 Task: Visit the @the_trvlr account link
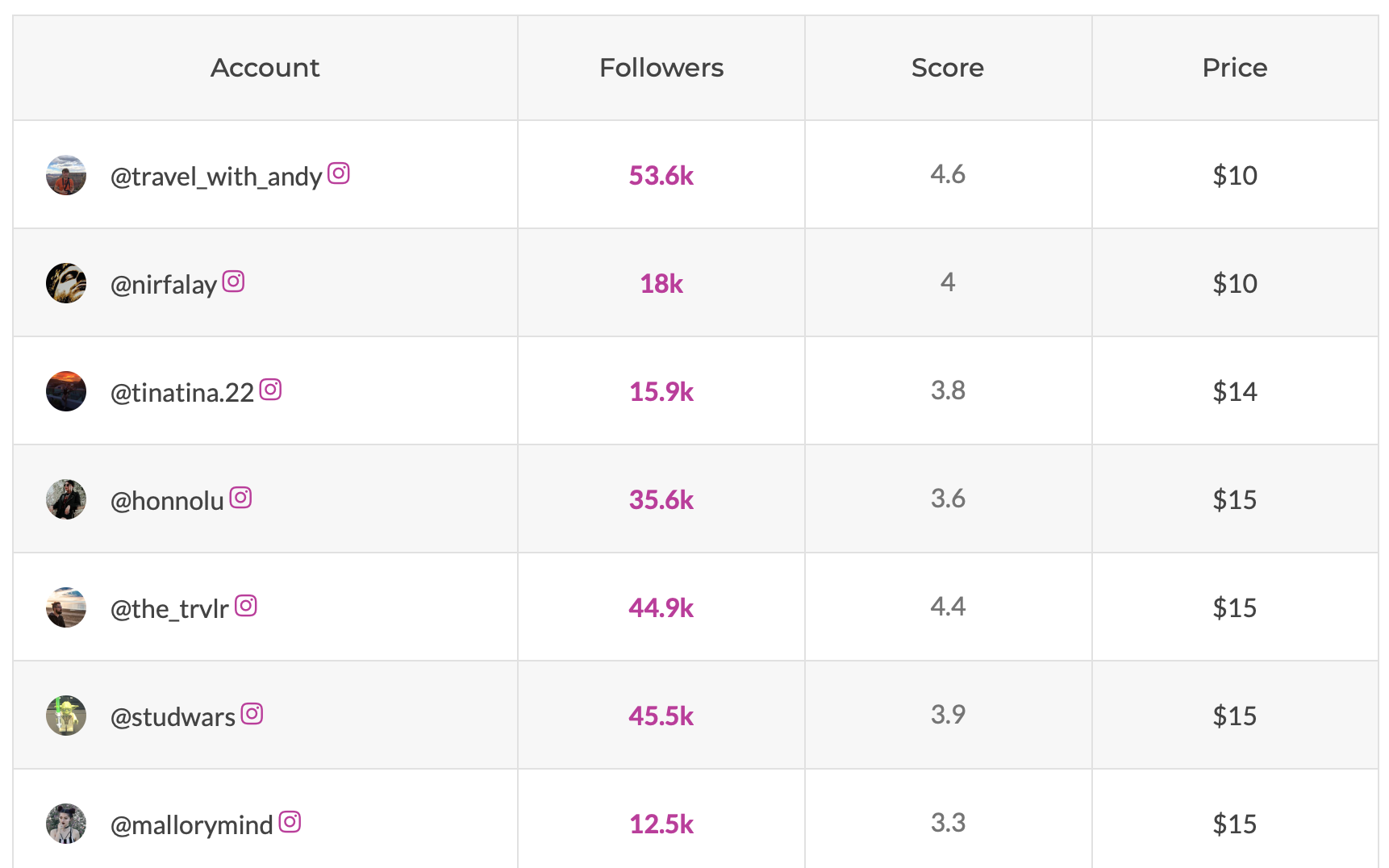(x=169, y=609)
